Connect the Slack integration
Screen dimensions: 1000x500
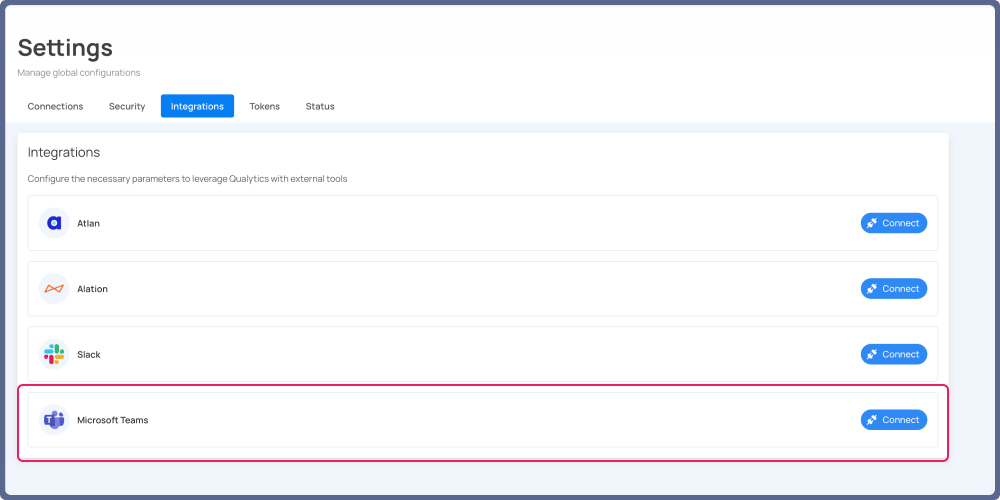tap(893, 355)
